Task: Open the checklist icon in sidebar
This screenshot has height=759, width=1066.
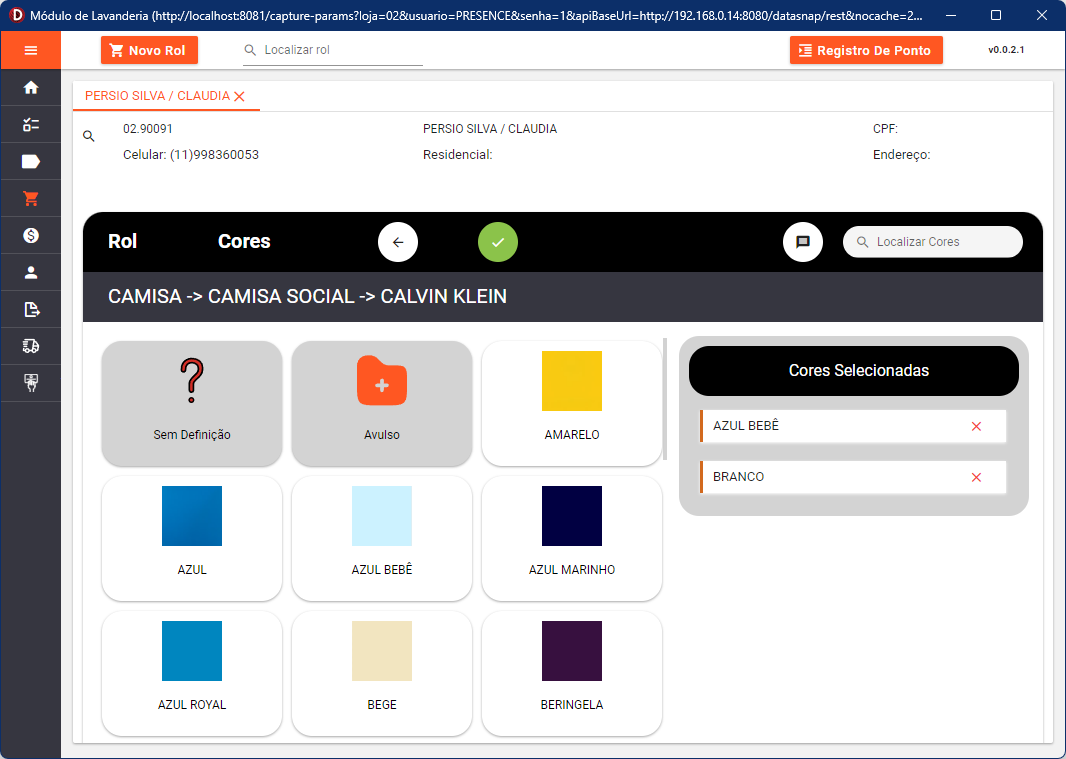Action: [x=31, y=124]
